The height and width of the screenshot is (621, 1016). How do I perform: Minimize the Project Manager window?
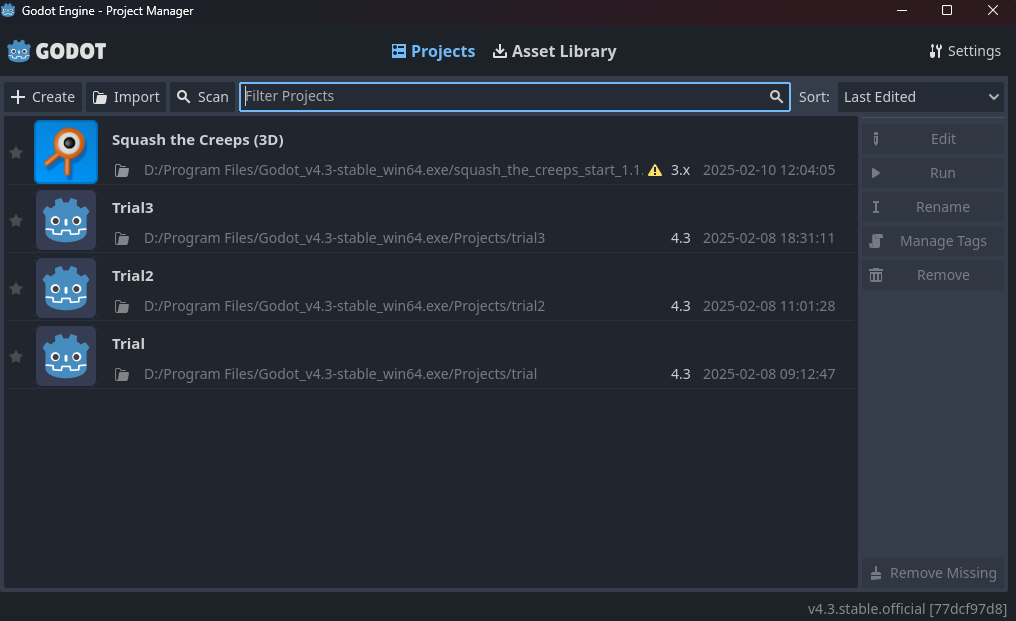pos(901,10)
